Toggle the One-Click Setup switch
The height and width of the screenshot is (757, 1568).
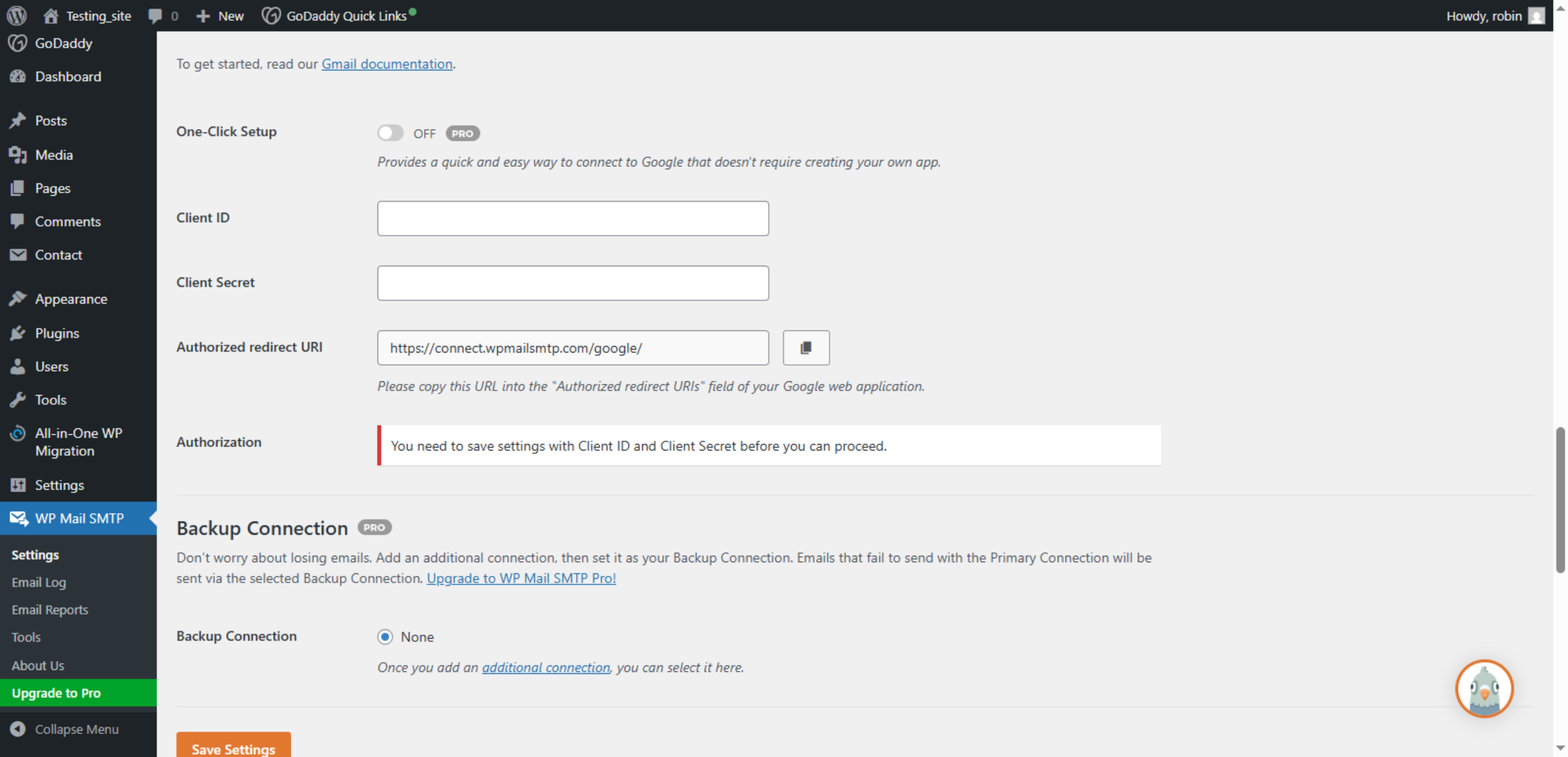tap(390, 133)
